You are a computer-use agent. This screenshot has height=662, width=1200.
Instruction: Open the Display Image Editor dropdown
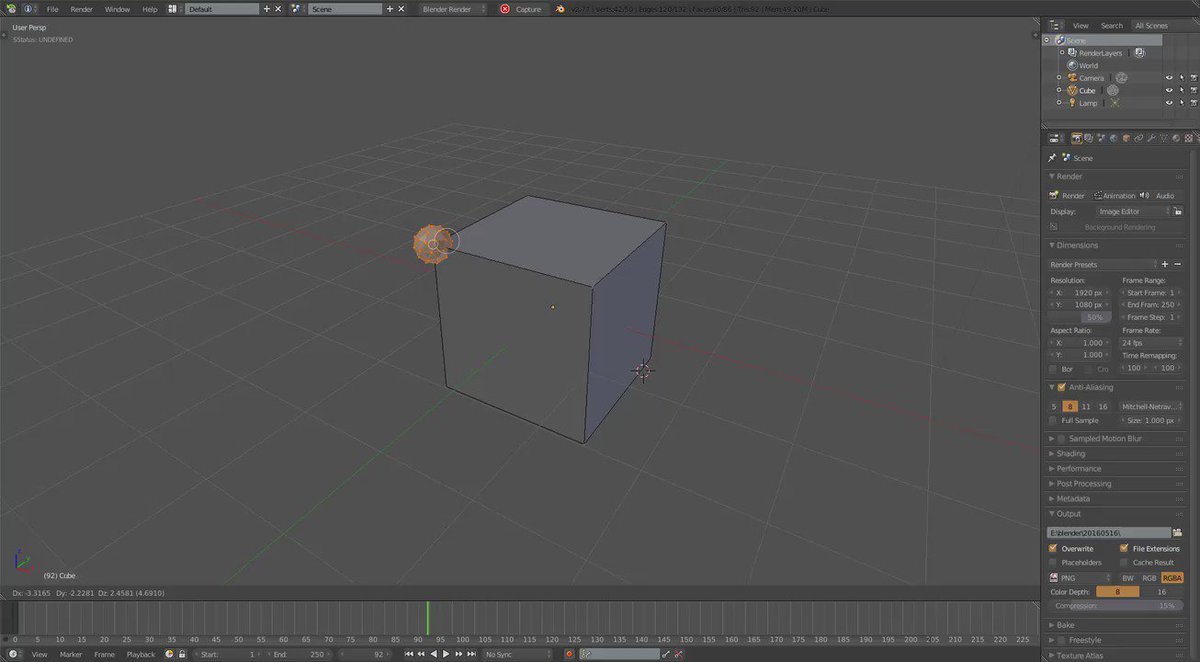point(1133,211)
